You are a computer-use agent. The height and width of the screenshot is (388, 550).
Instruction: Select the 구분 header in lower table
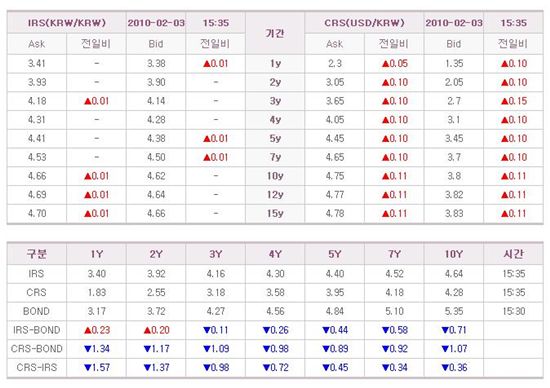(x=37, y=254)
